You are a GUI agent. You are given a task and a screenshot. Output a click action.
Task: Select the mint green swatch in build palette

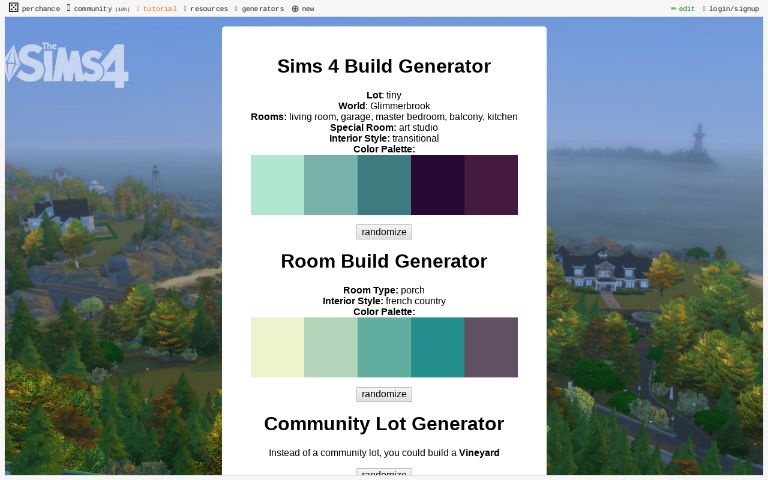click(277, 185)
